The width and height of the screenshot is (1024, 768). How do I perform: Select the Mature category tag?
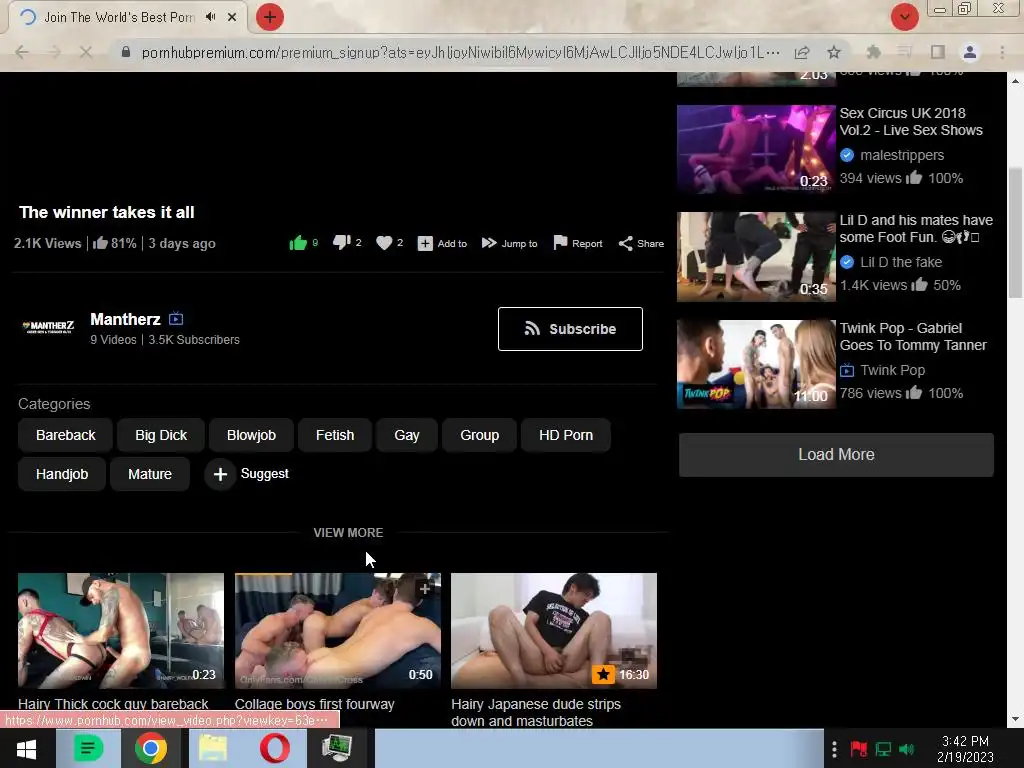click(x=150, y=474)
